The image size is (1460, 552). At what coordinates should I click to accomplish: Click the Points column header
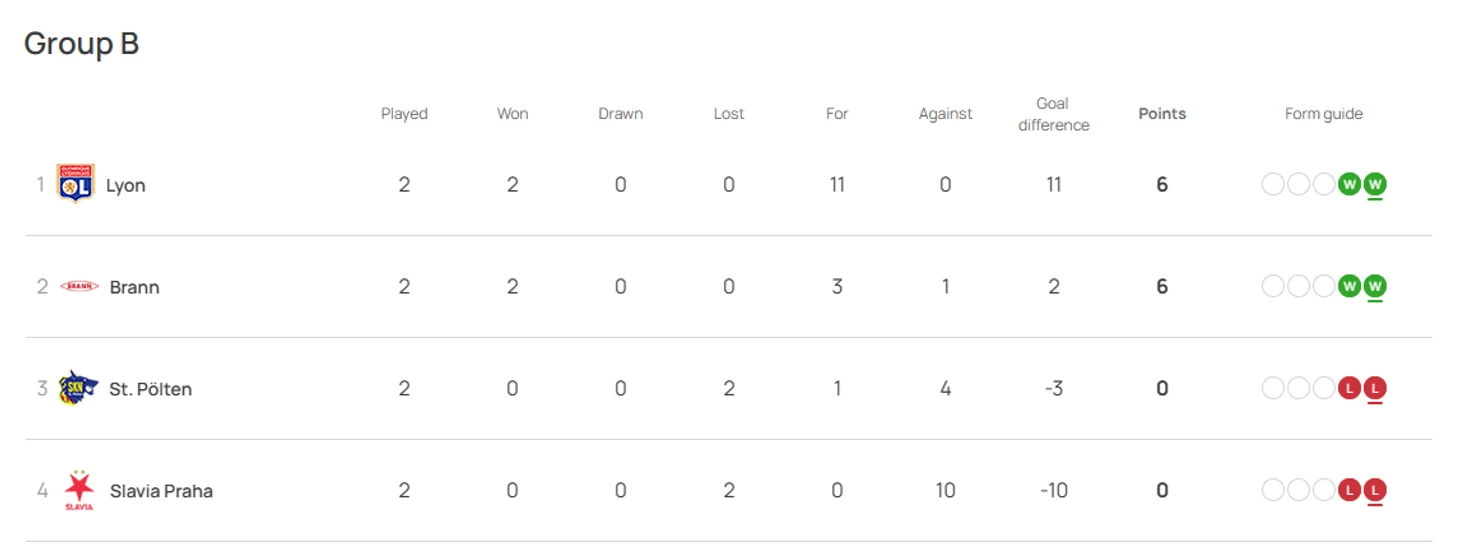[x=1162, y=114]
